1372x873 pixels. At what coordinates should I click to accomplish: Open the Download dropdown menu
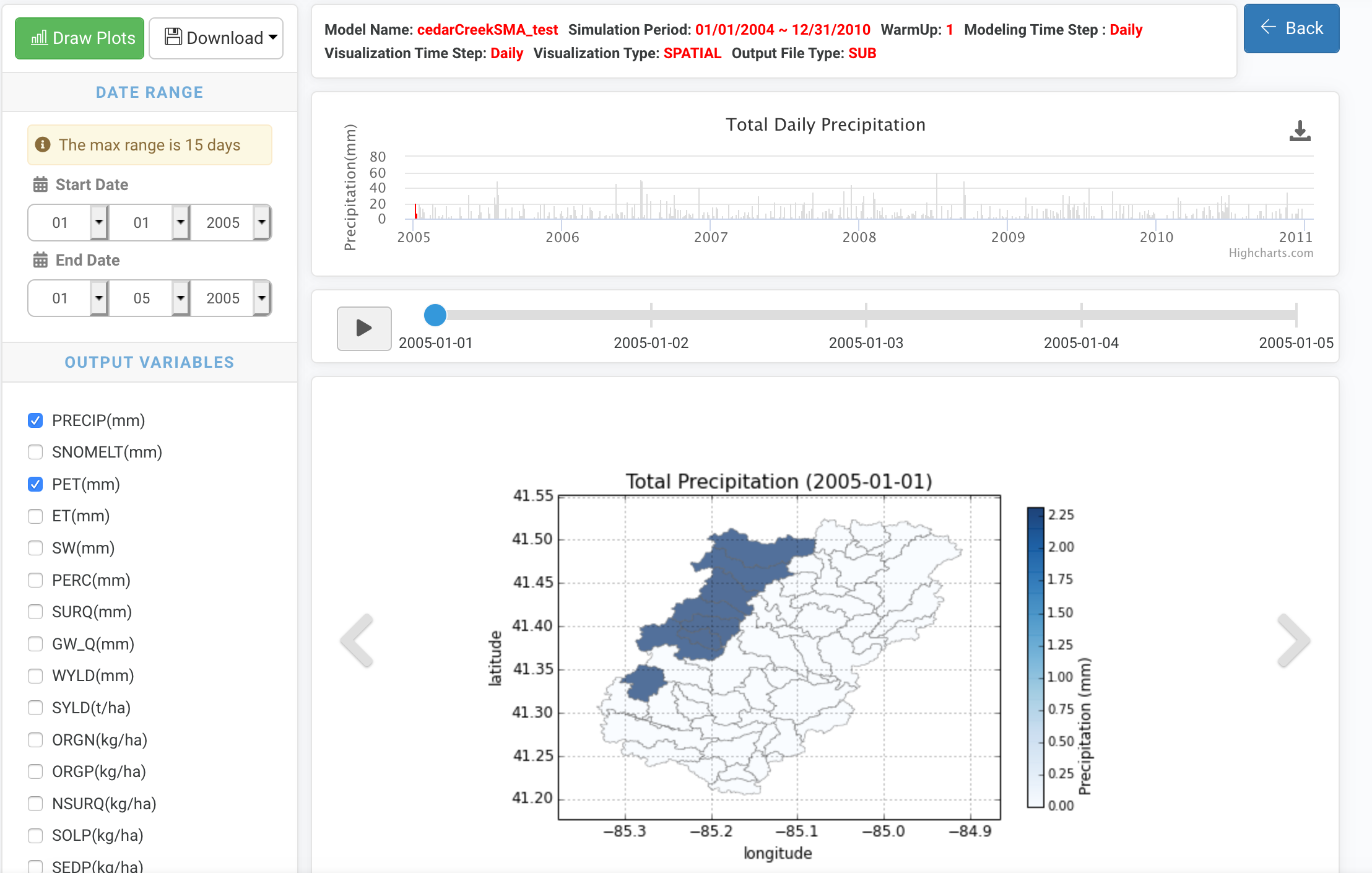pos(216,38)
